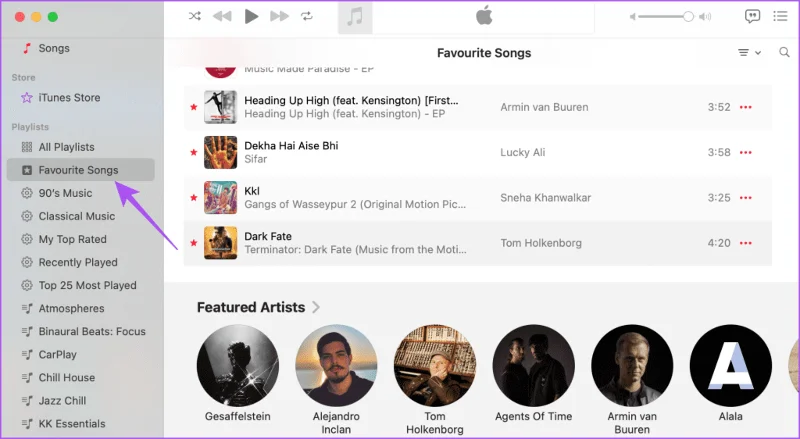Click the Heading Up High album artwork
The height and width of the screenshot is (439, 800).
tap(220, 107)
